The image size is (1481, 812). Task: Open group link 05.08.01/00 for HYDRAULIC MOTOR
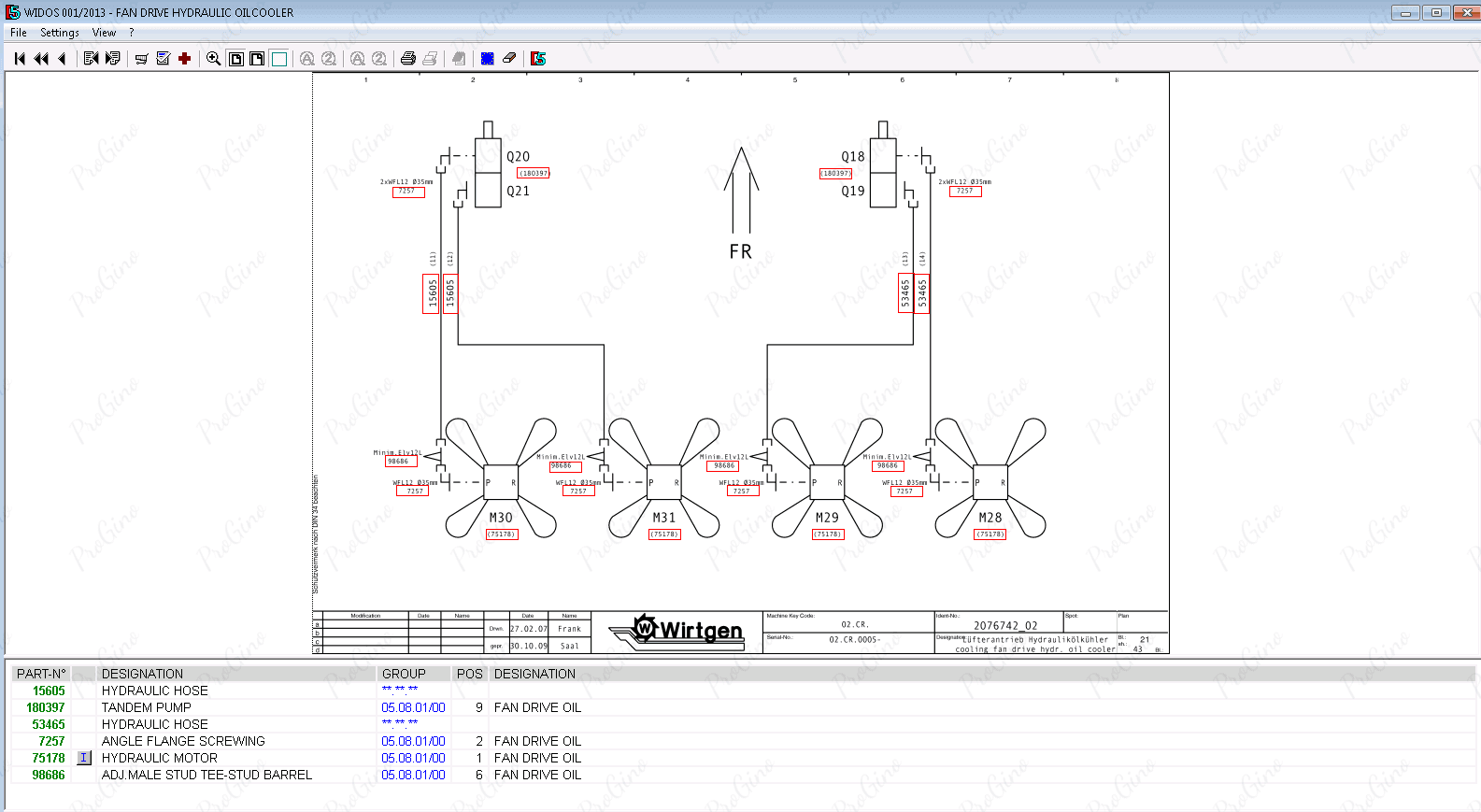tap(413, 758)
